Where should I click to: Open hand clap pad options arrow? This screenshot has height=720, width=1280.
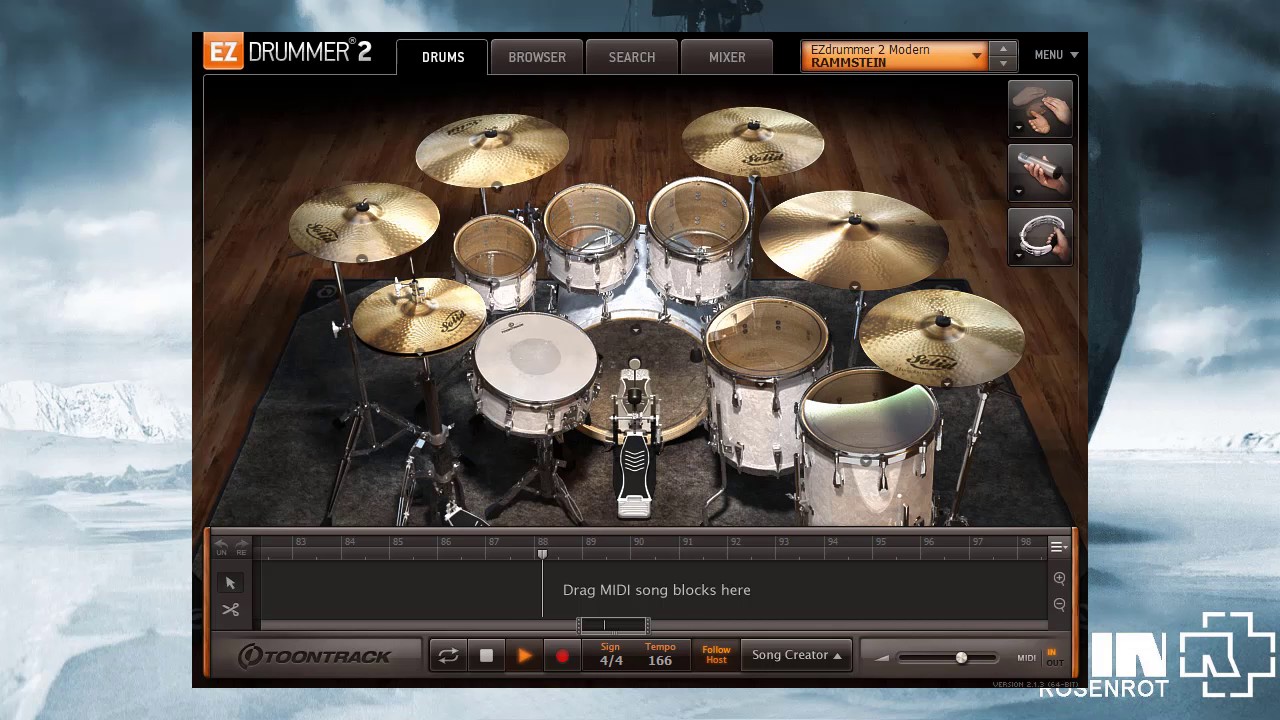click(1019, 128)
